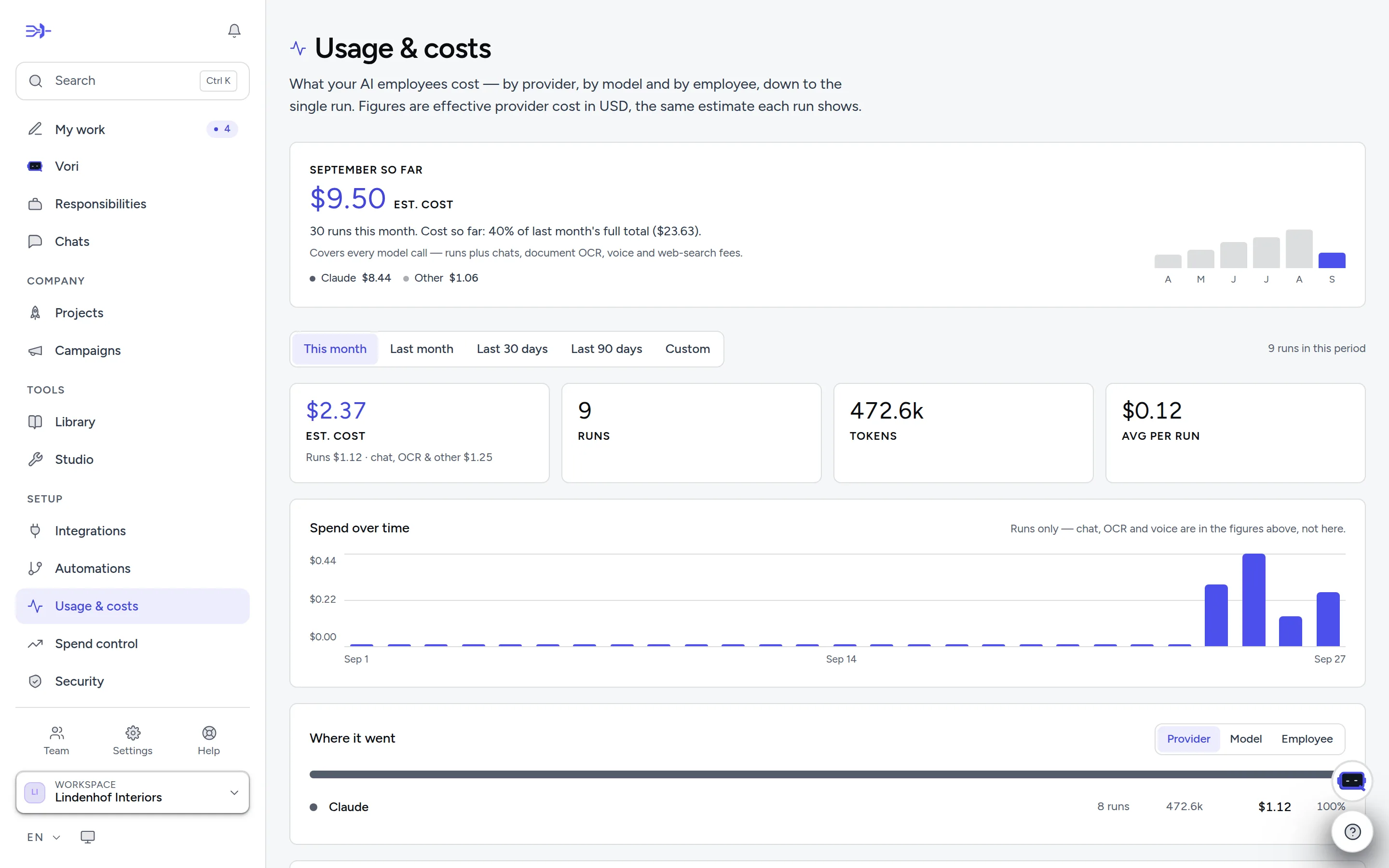
Task: Click the Search input field
Action: pos(133,81)
